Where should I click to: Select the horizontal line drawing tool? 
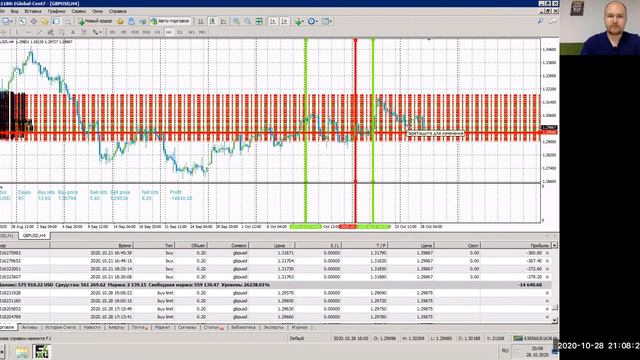28,32
